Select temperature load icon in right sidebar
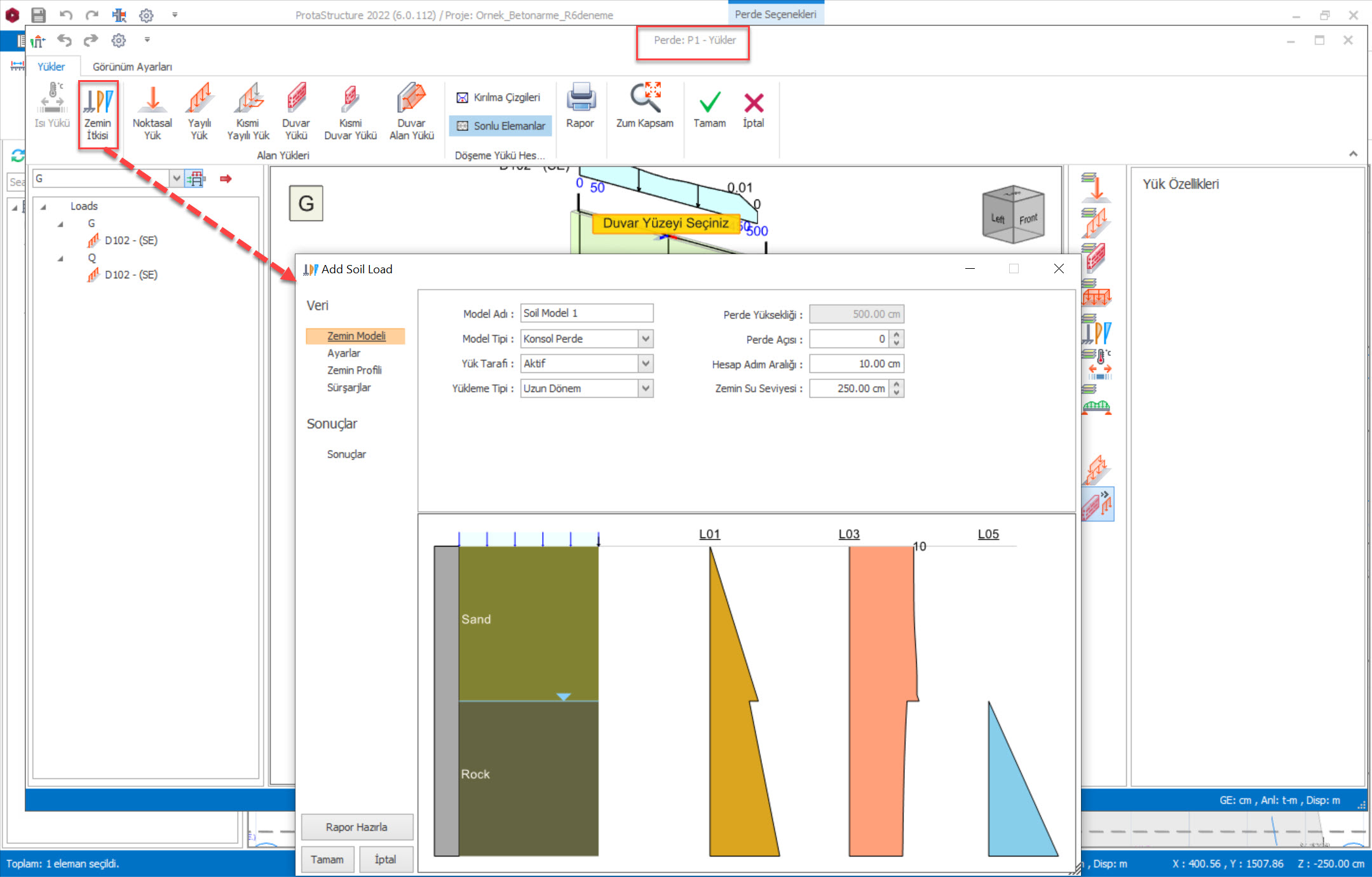 1096,364
